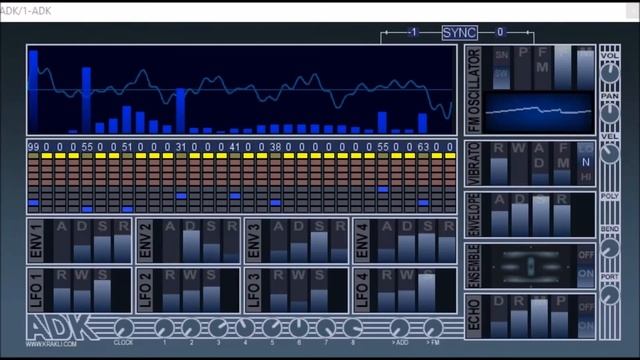The width and height of the screenshot is (640, 360).
Task: Click the CLOCK knob
Action: click(x=124, y=328)
